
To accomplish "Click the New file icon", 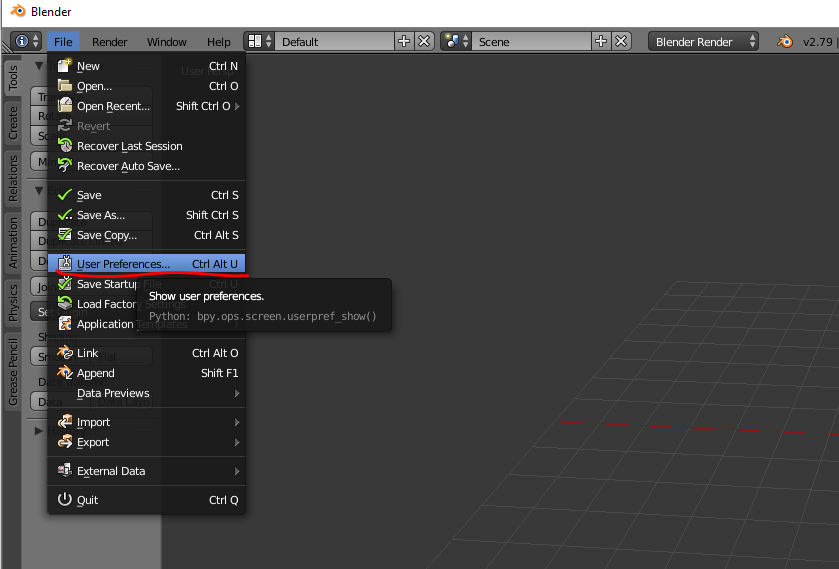I will tap(65, 65).
